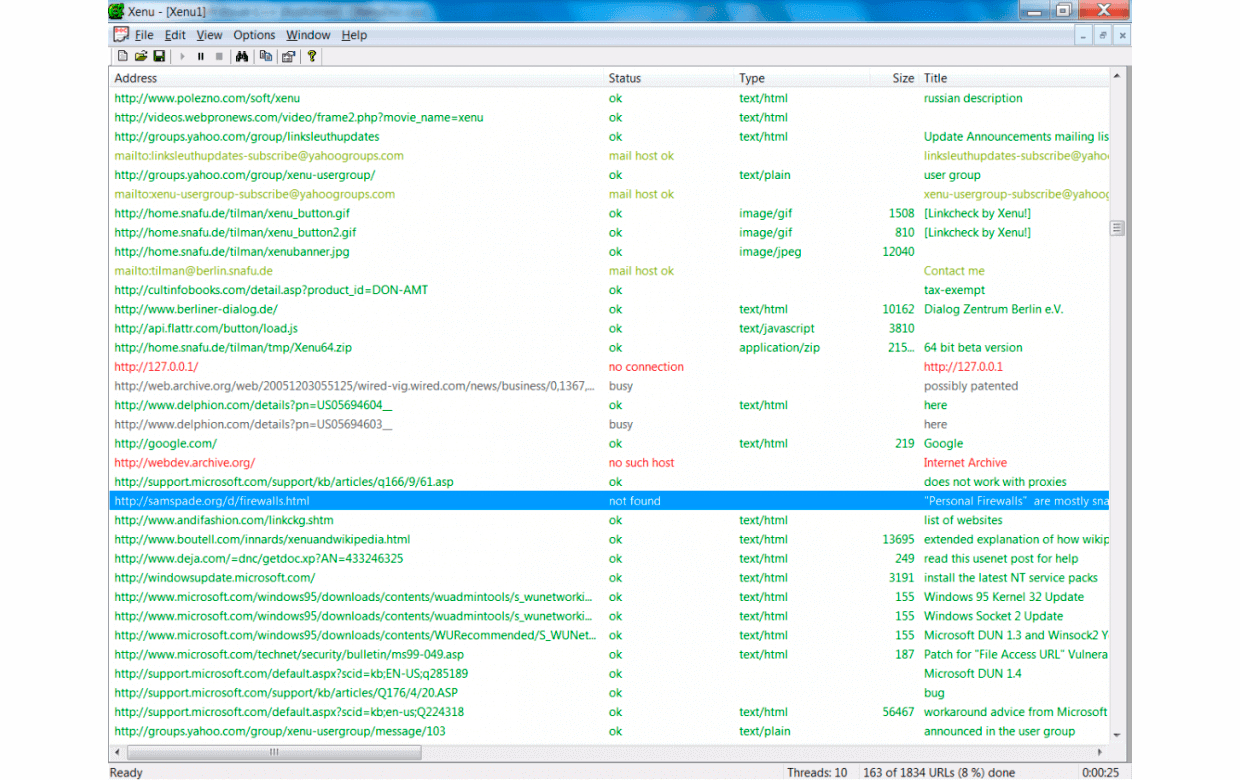
Task: Click the yellow question-mark Help toolbar icon
Action: pos(312,57)
